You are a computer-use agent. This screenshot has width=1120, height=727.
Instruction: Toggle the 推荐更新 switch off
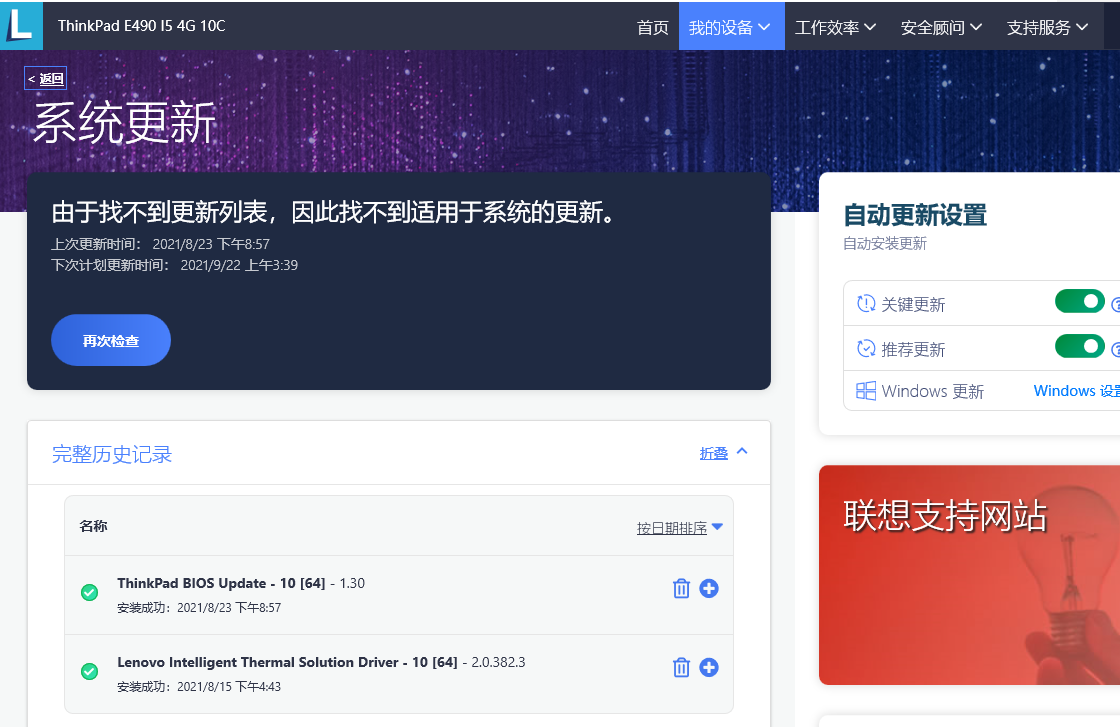(x=1079, y=346)
